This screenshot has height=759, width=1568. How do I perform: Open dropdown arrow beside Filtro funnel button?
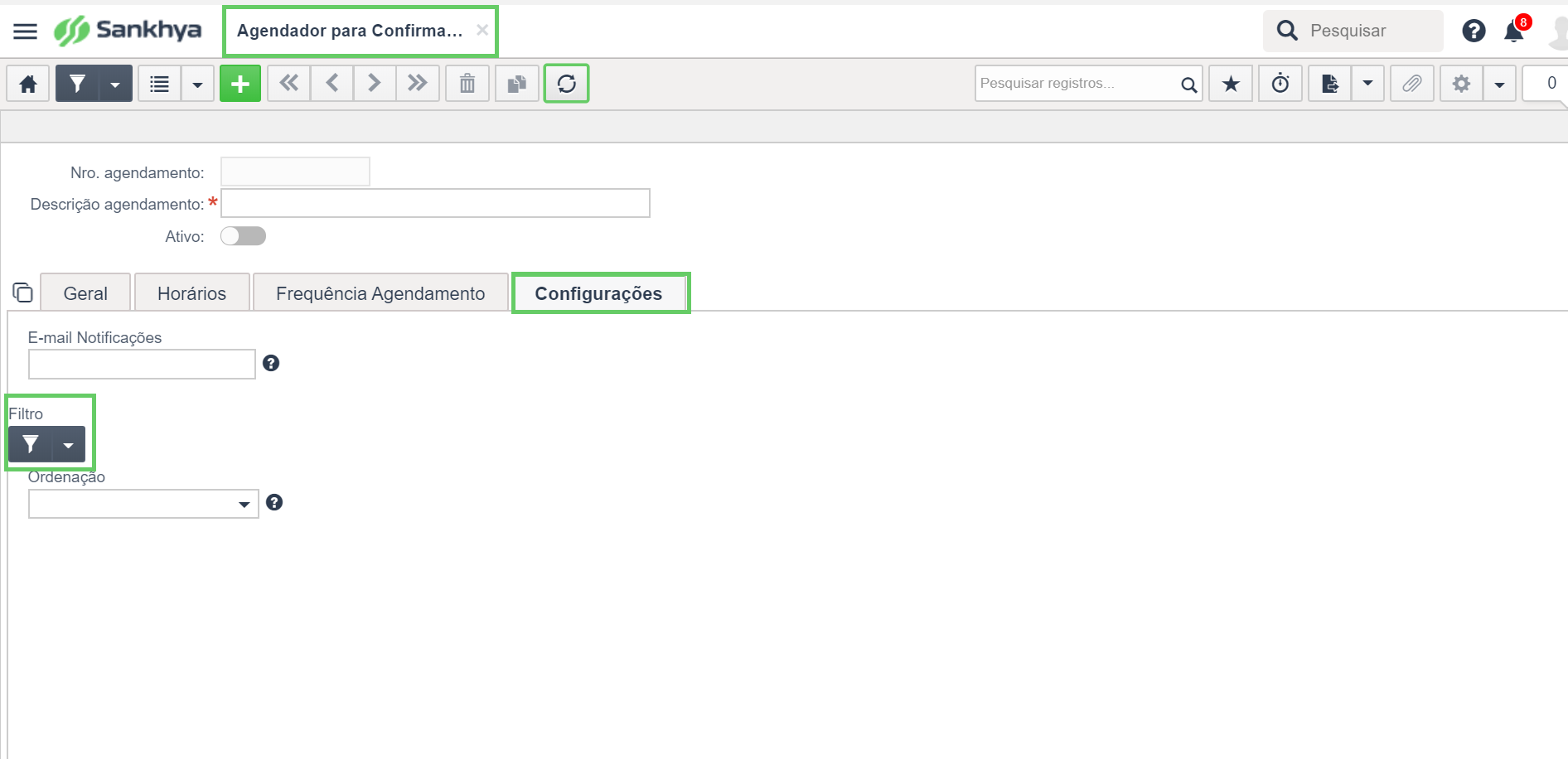pyautogui.click(x=69, y=445)
